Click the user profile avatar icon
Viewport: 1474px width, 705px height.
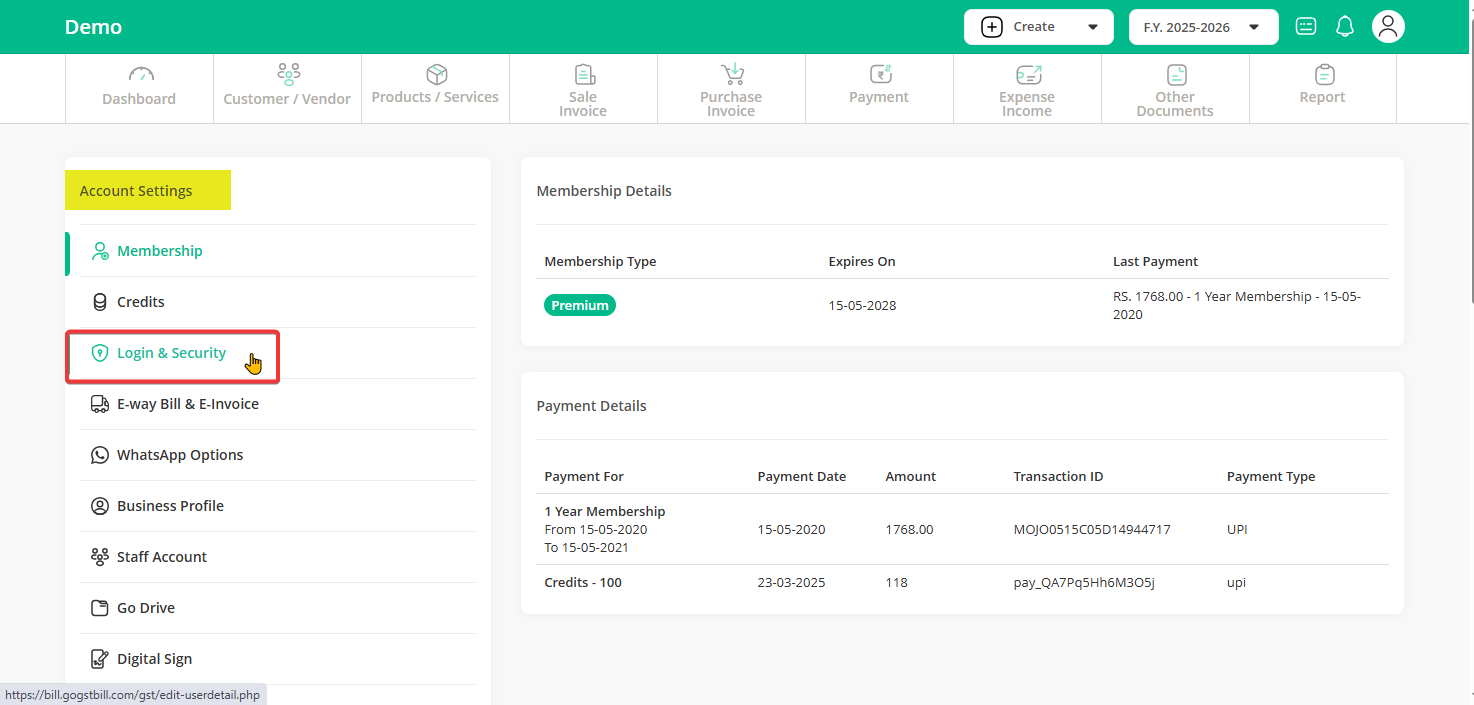click(x=1388, y=27)
